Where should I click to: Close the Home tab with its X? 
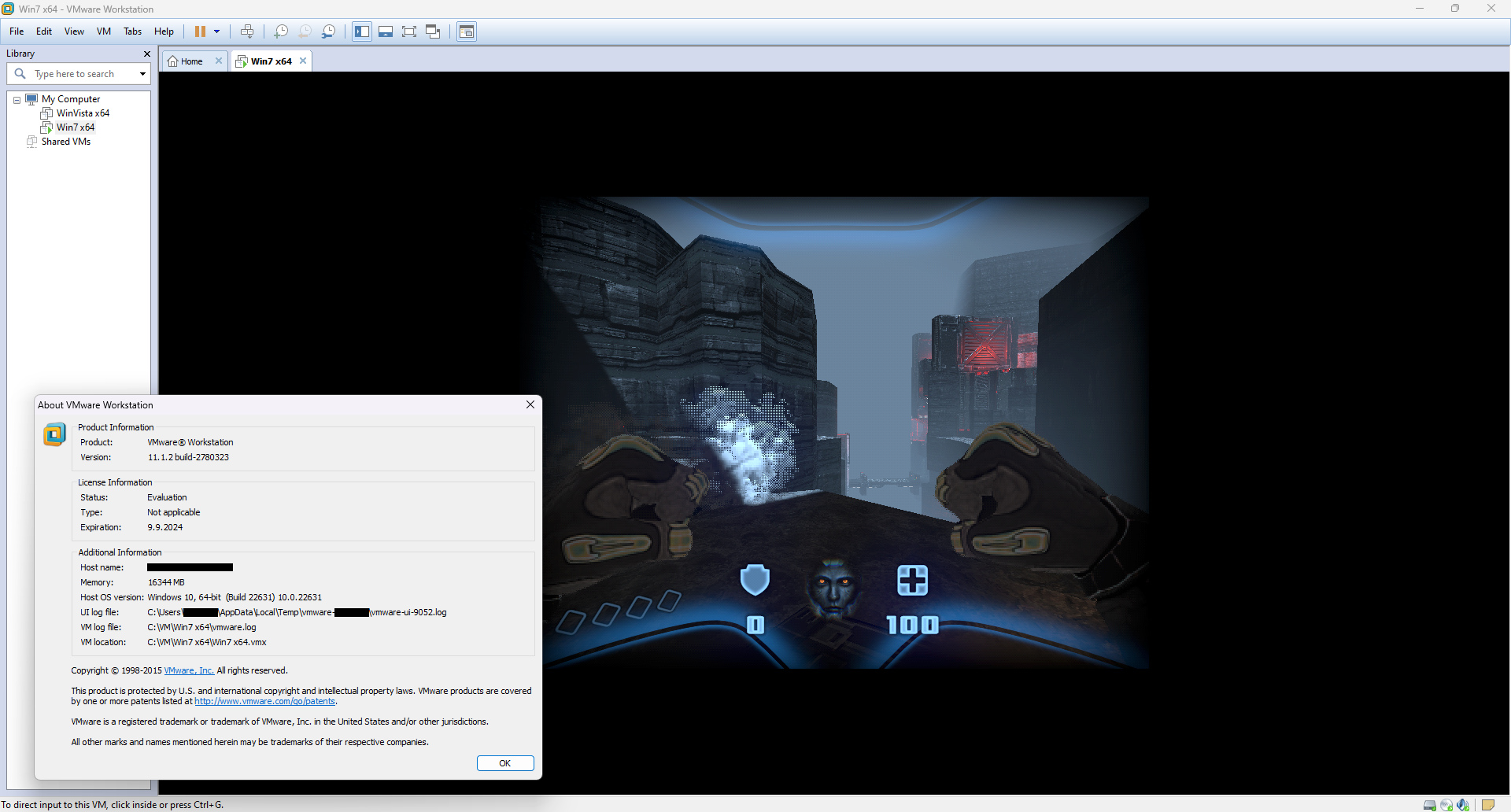[x=219, y=61]
